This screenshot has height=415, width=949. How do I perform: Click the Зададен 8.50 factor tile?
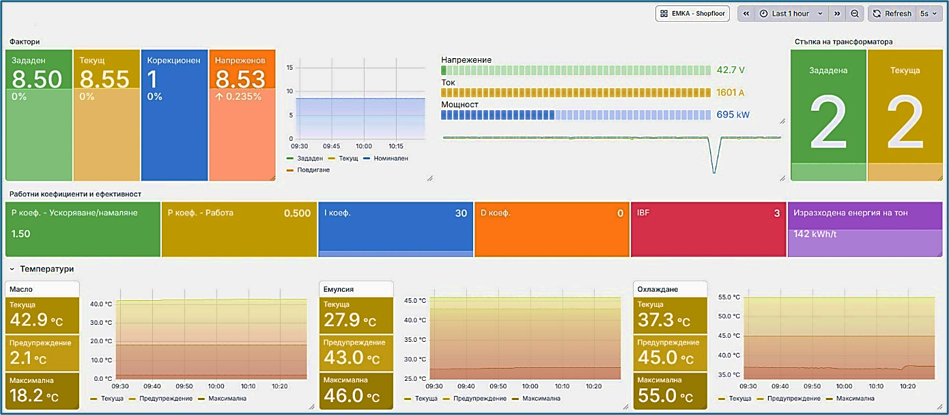click(39, 115)
